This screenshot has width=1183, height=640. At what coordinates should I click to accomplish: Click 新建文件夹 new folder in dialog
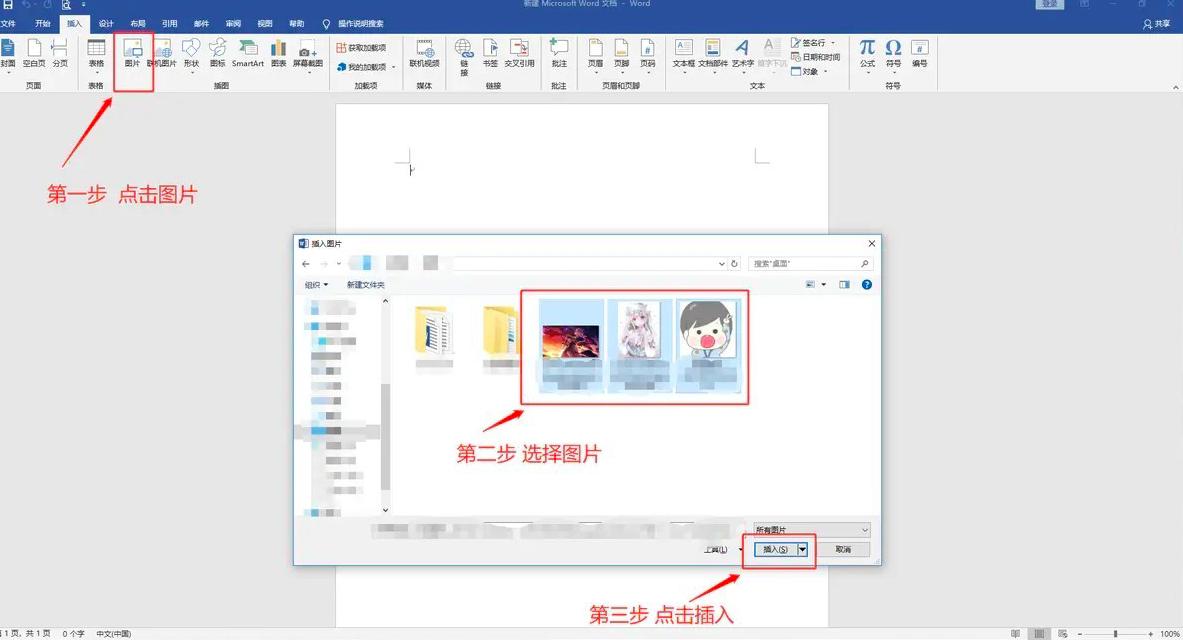[365, 285]
